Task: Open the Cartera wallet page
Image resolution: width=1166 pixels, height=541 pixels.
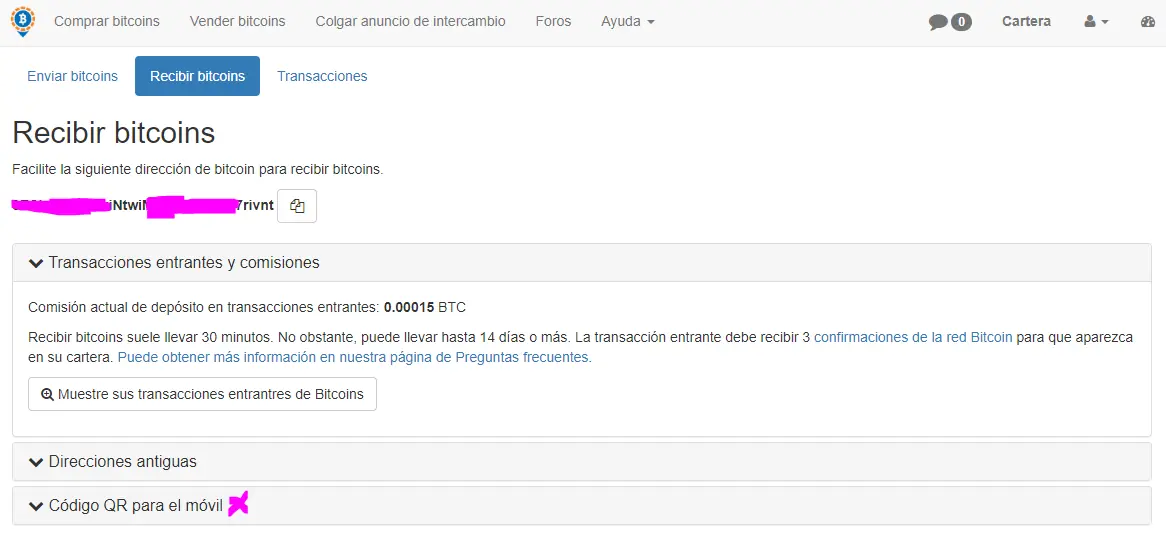Action: click(1026, 22)
